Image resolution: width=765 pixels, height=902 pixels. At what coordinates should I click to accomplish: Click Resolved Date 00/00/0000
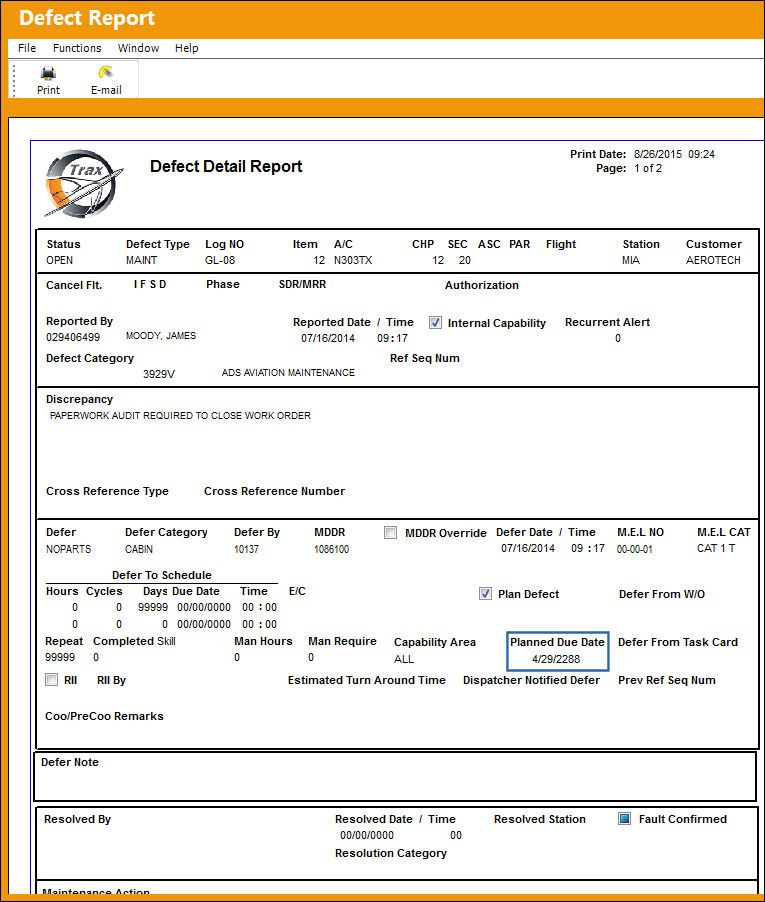coord(367,835)
